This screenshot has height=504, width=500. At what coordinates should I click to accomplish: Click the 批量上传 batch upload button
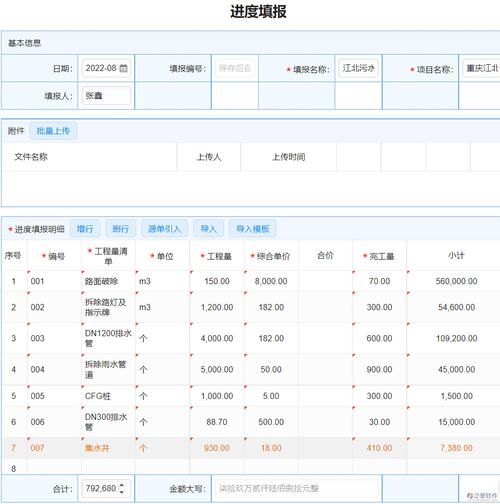pyautogui.click(x=53, y=131)
